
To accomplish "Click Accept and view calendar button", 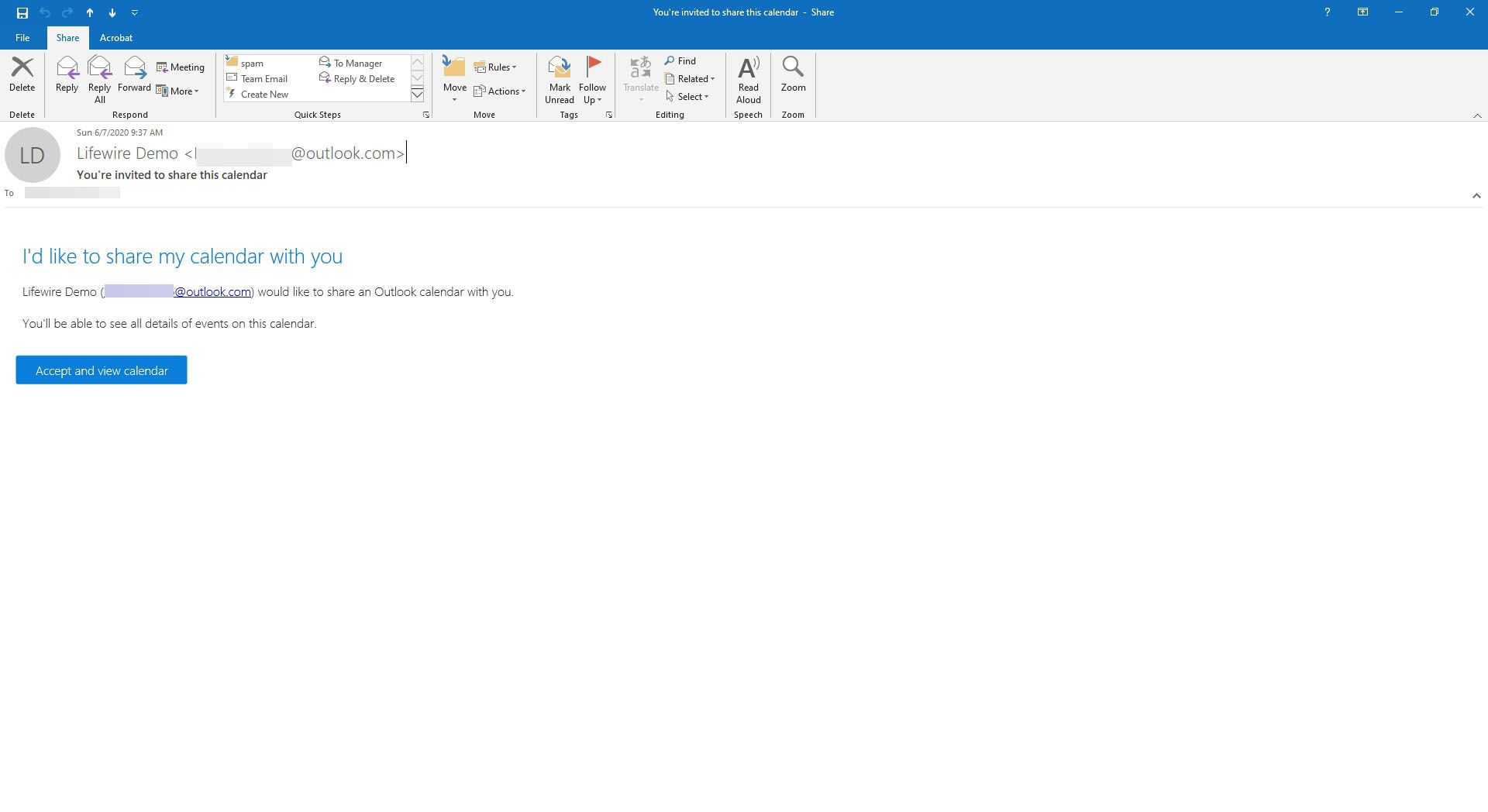I will (x=102, y=370).
